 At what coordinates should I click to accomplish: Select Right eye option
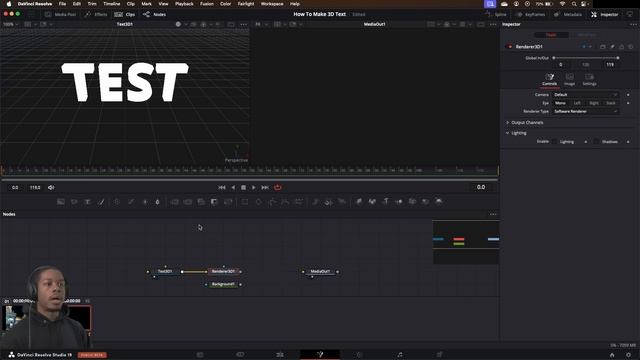(x=594, y=103)
